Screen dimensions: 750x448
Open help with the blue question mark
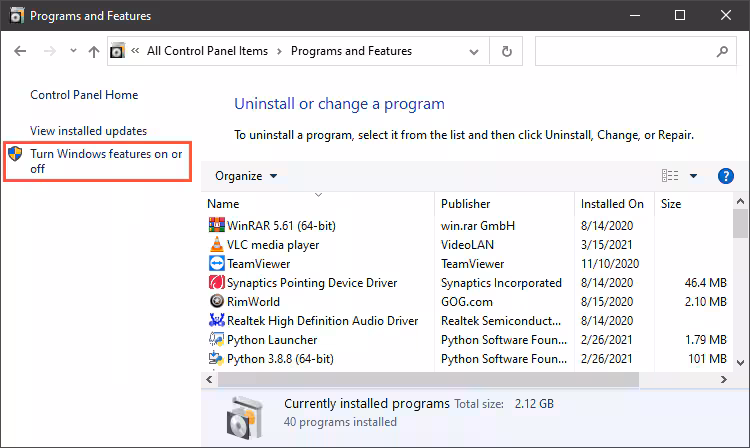tap(726, 176)
